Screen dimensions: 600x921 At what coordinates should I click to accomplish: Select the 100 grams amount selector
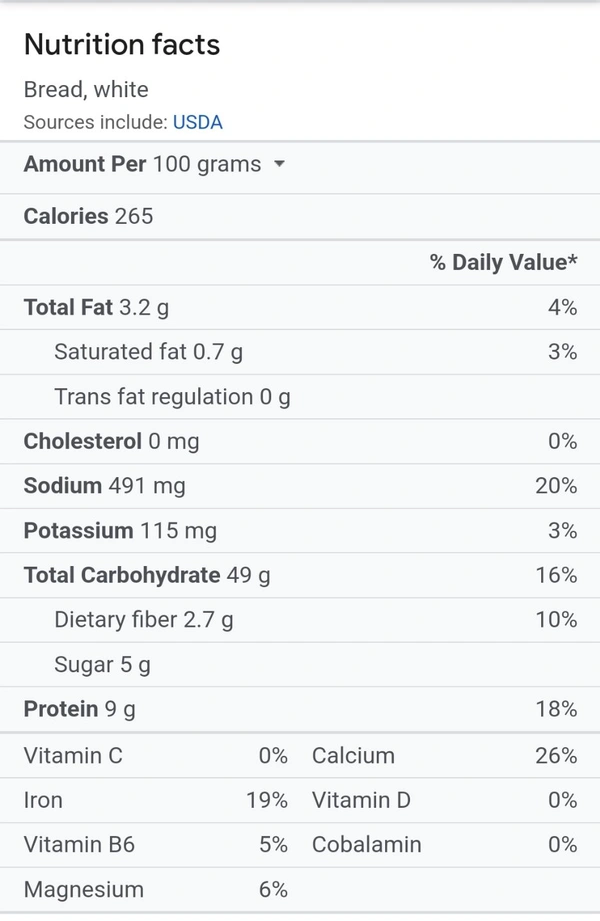[206, 164]
